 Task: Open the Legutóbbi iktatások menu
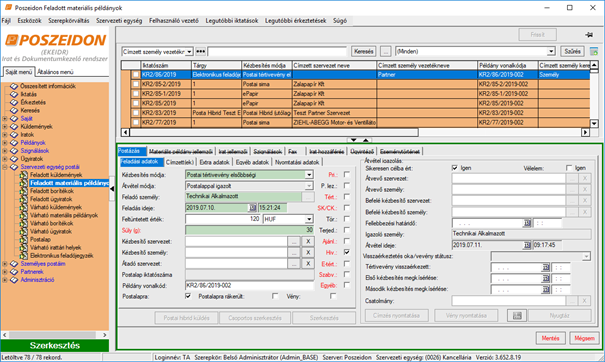point(232,20)
